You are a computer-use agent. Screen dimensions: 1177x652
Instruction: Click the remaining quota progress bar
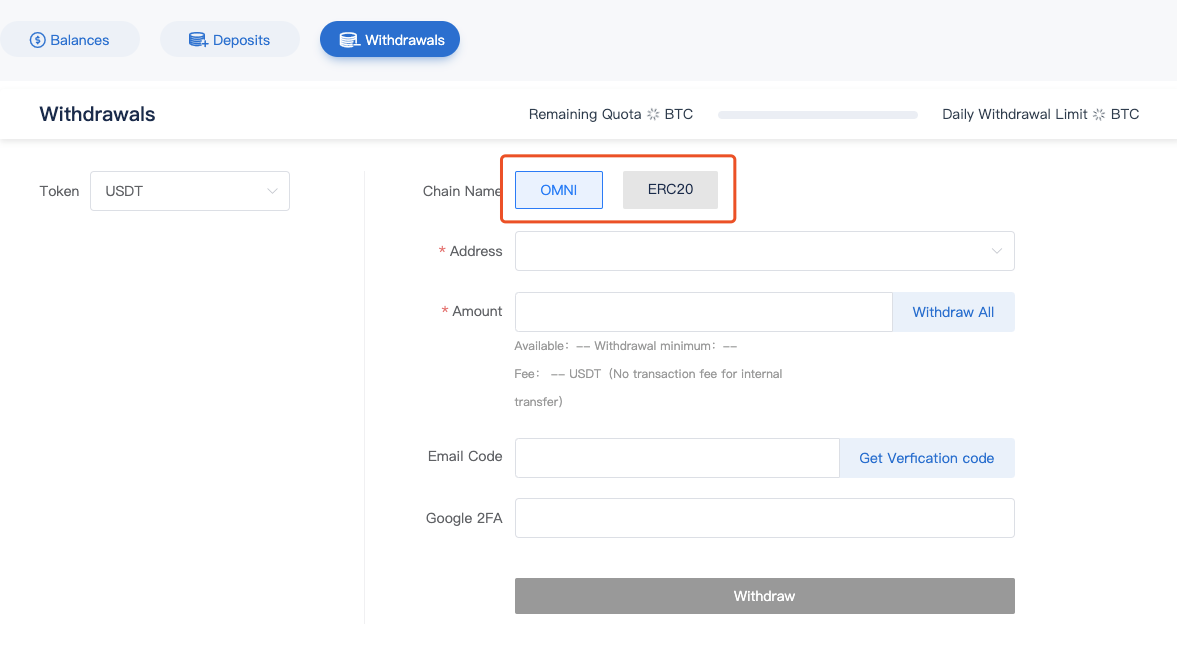click(817, 115)
